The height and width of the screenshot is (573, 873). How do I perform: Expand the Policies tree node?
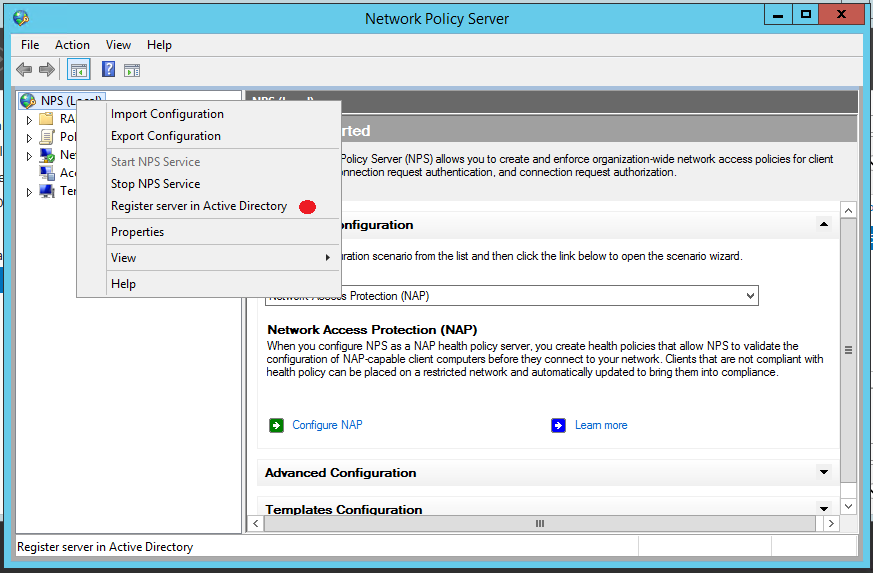click(30, 138)
